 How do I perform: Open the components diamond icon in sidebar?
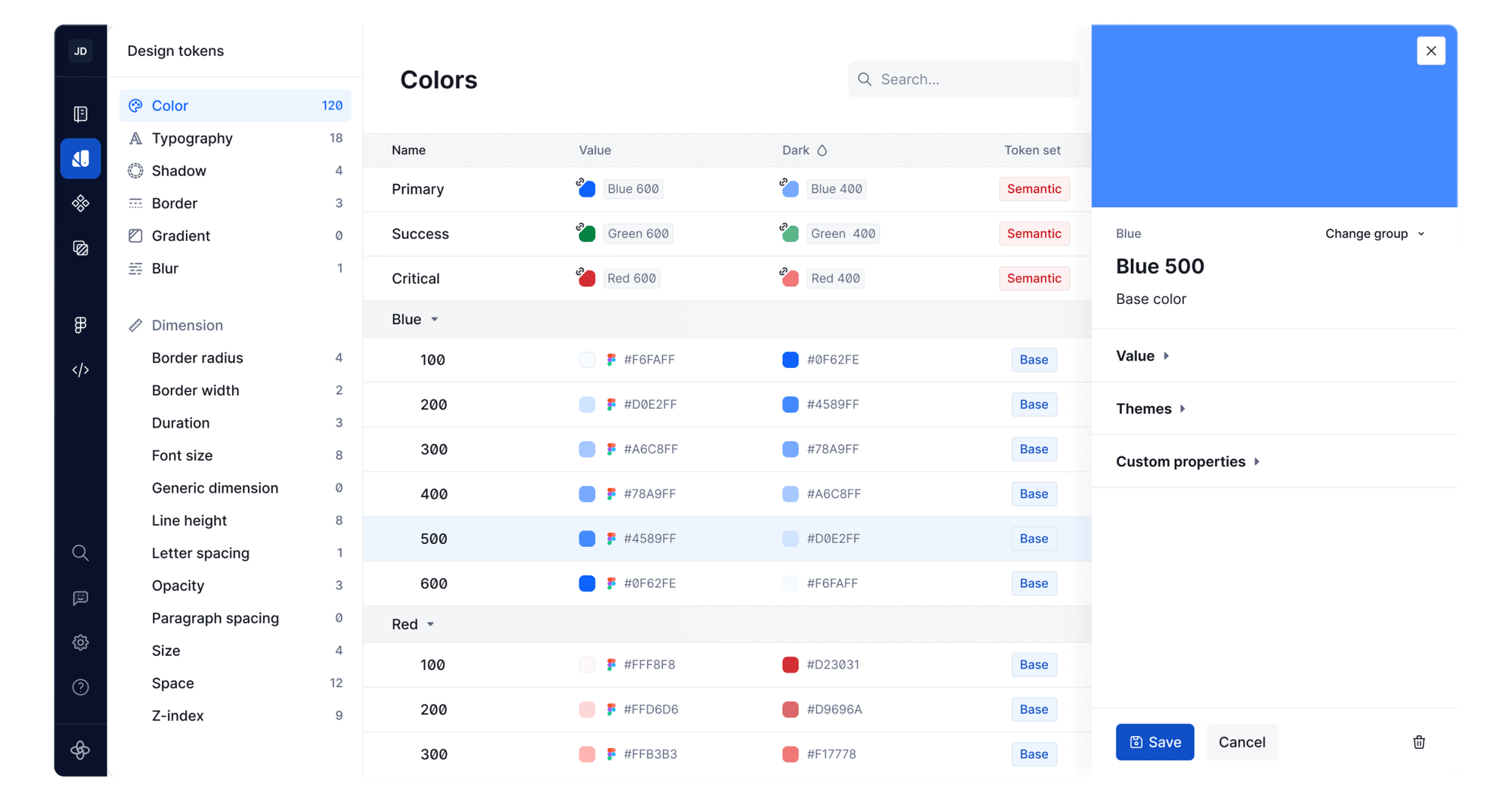80,203
